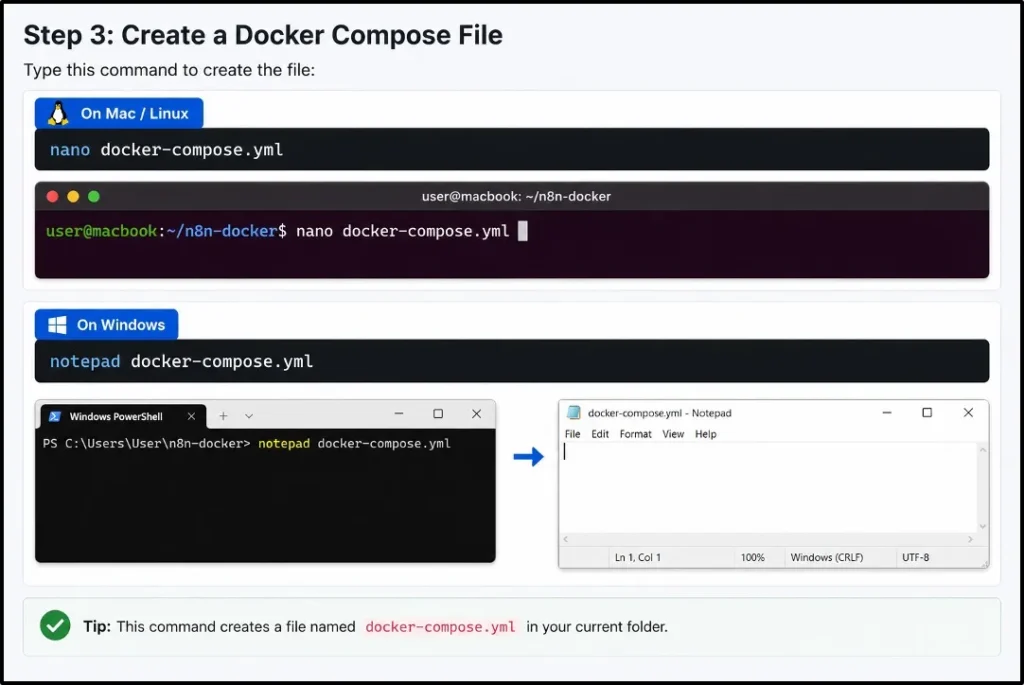Select the Windows PowerShell tab
Viewport: 1024px width, 685px height.
click(123, 416)
